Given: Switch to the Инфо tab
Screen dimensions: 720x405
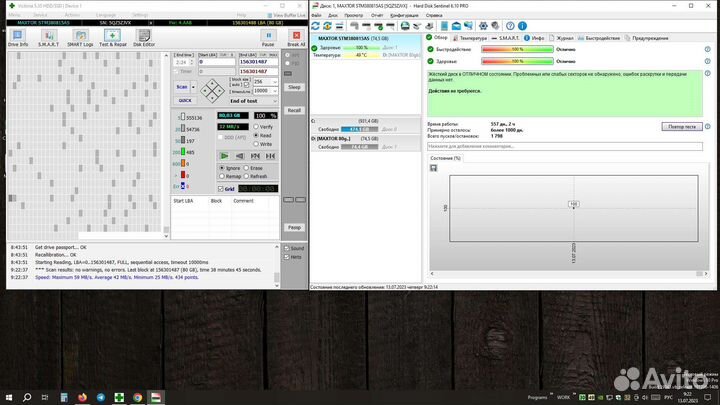Looking at the screenshot, I should pos(534,38).
